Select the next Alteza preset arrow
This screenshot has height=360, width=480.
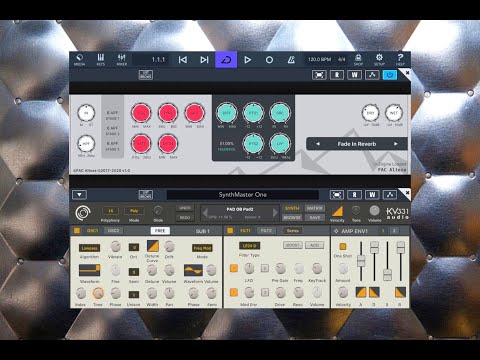(x=396, y=144)
